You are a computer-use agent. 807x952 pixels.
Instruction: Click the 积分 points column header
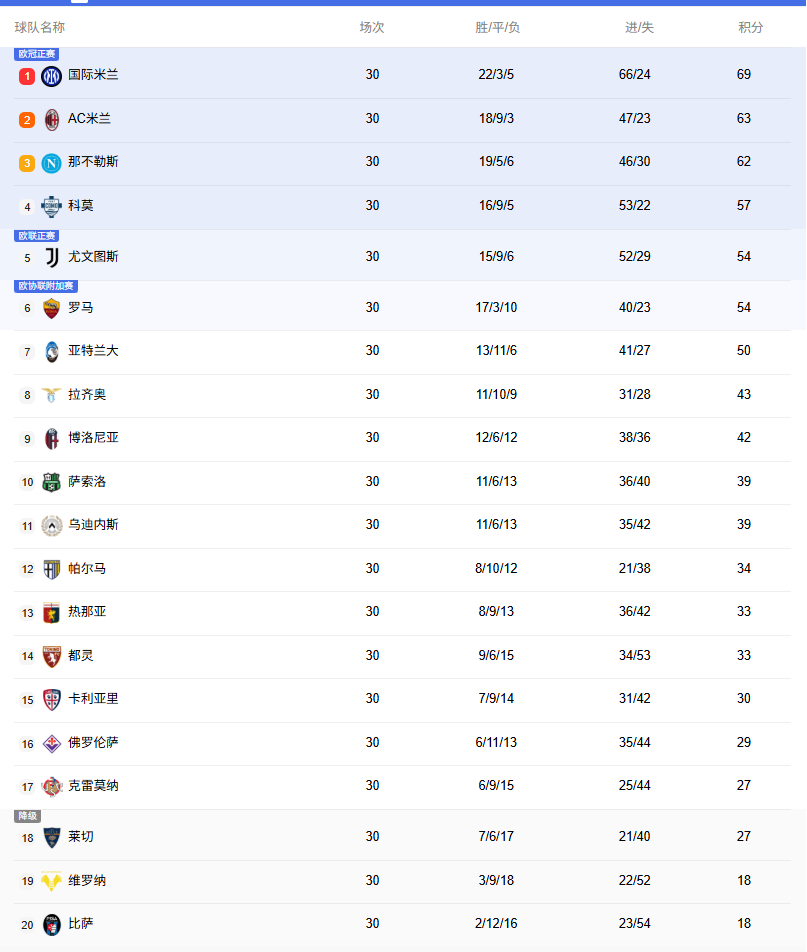pyautogui.click(x=751, y=28)
